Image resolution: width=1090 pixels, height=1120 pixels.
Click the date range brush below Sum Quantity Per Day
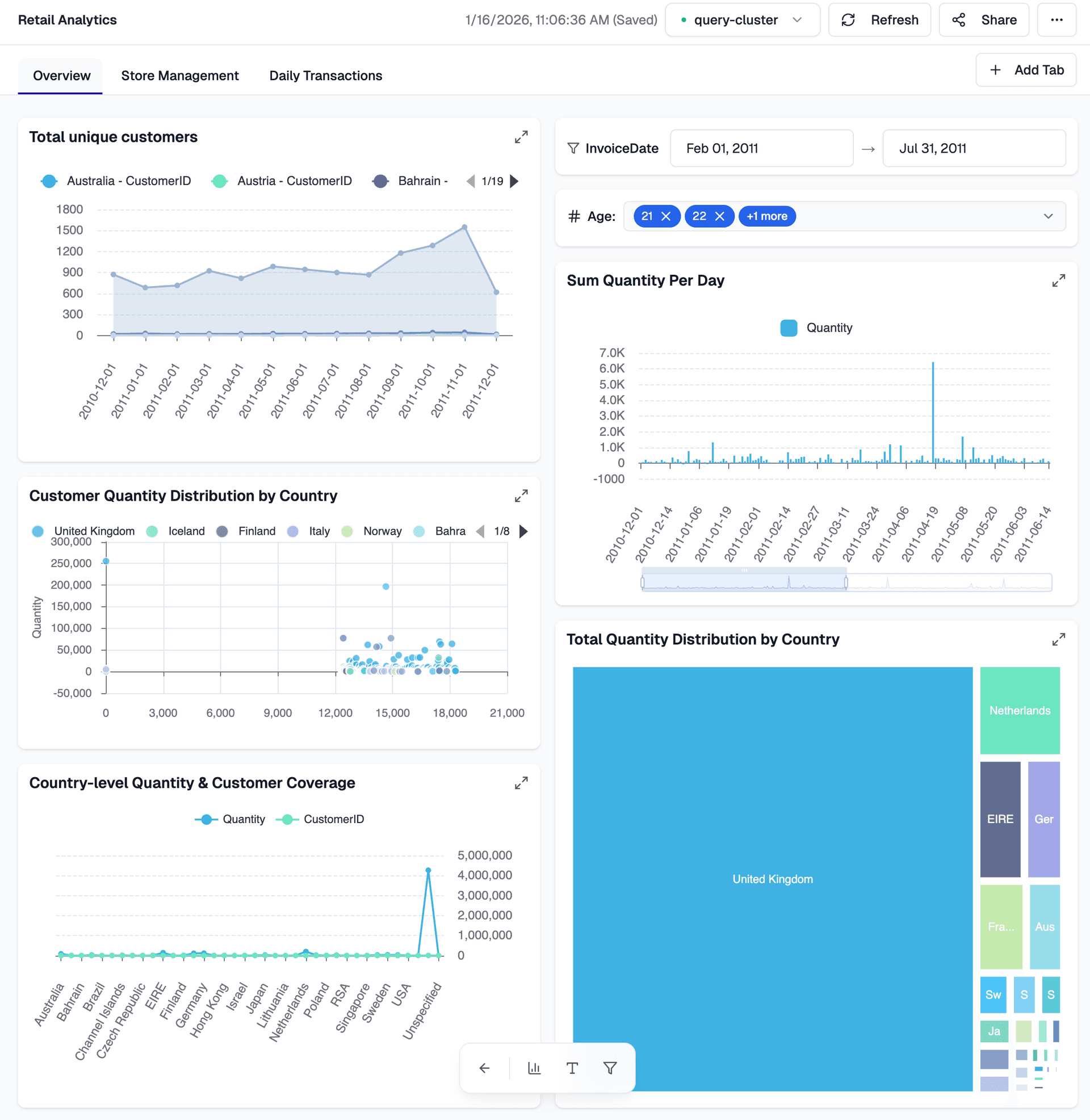pyautogui.click(x=744, y=581)
